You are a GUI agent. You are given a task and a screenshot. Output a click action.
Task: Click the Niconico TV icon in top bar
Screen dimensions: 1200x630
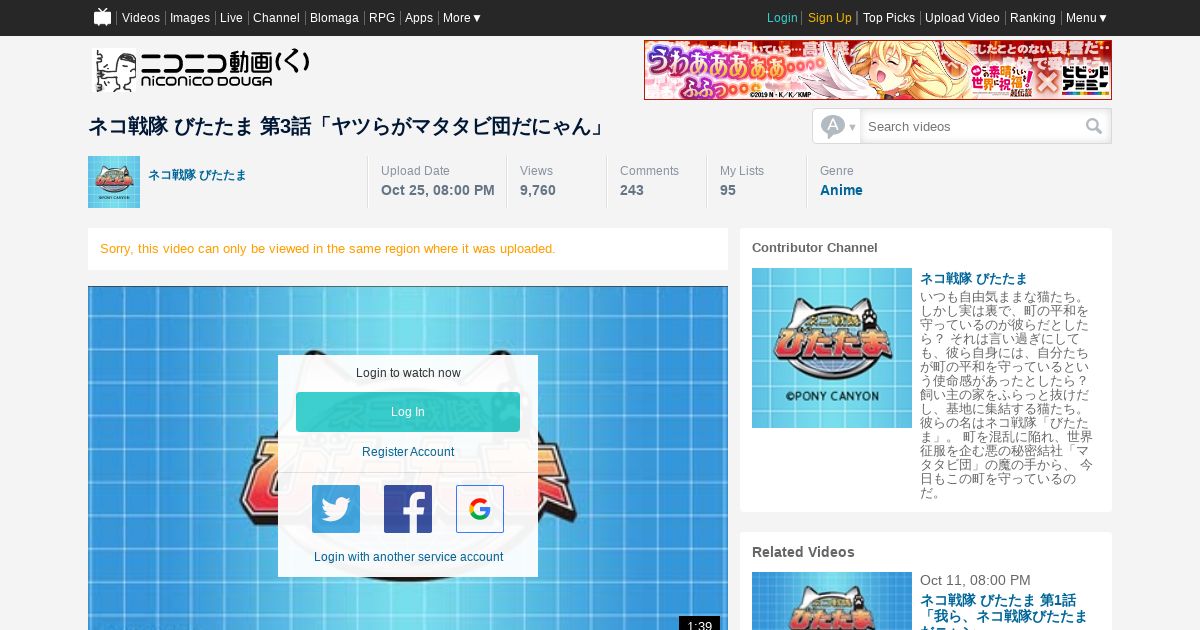[102, 17]
